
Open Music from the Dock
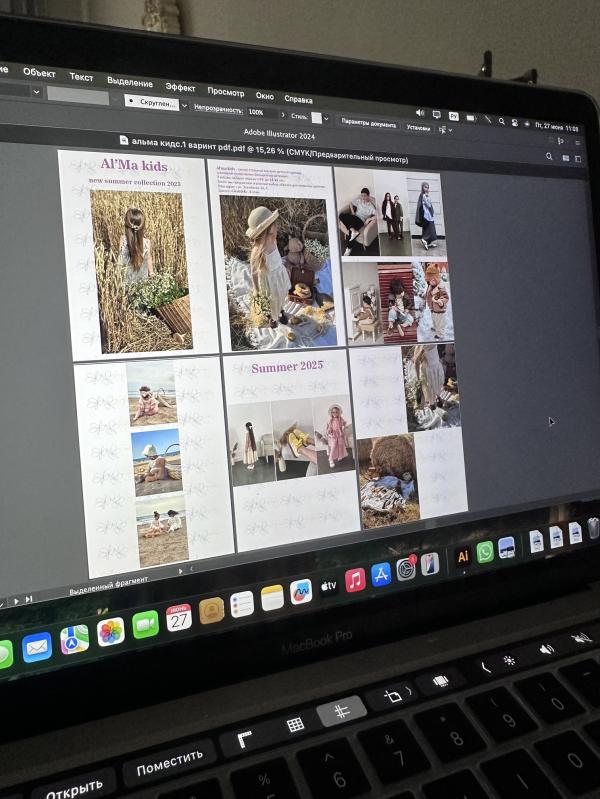[355, 580]
